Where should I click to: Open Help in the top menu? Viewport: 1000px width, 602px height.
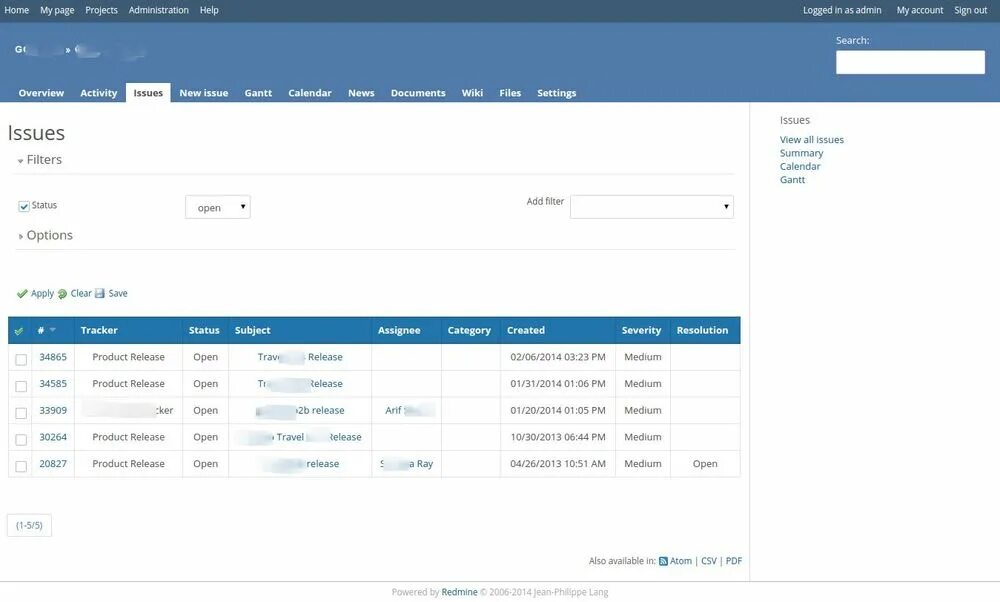tap(209, 10)
